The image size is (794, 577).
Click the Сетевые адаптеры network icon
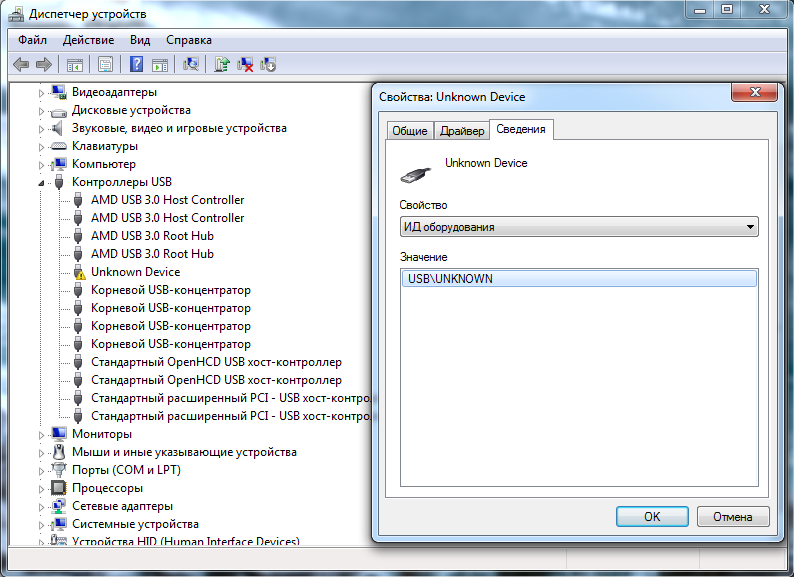pyautogui.click(x=59, y=506)
